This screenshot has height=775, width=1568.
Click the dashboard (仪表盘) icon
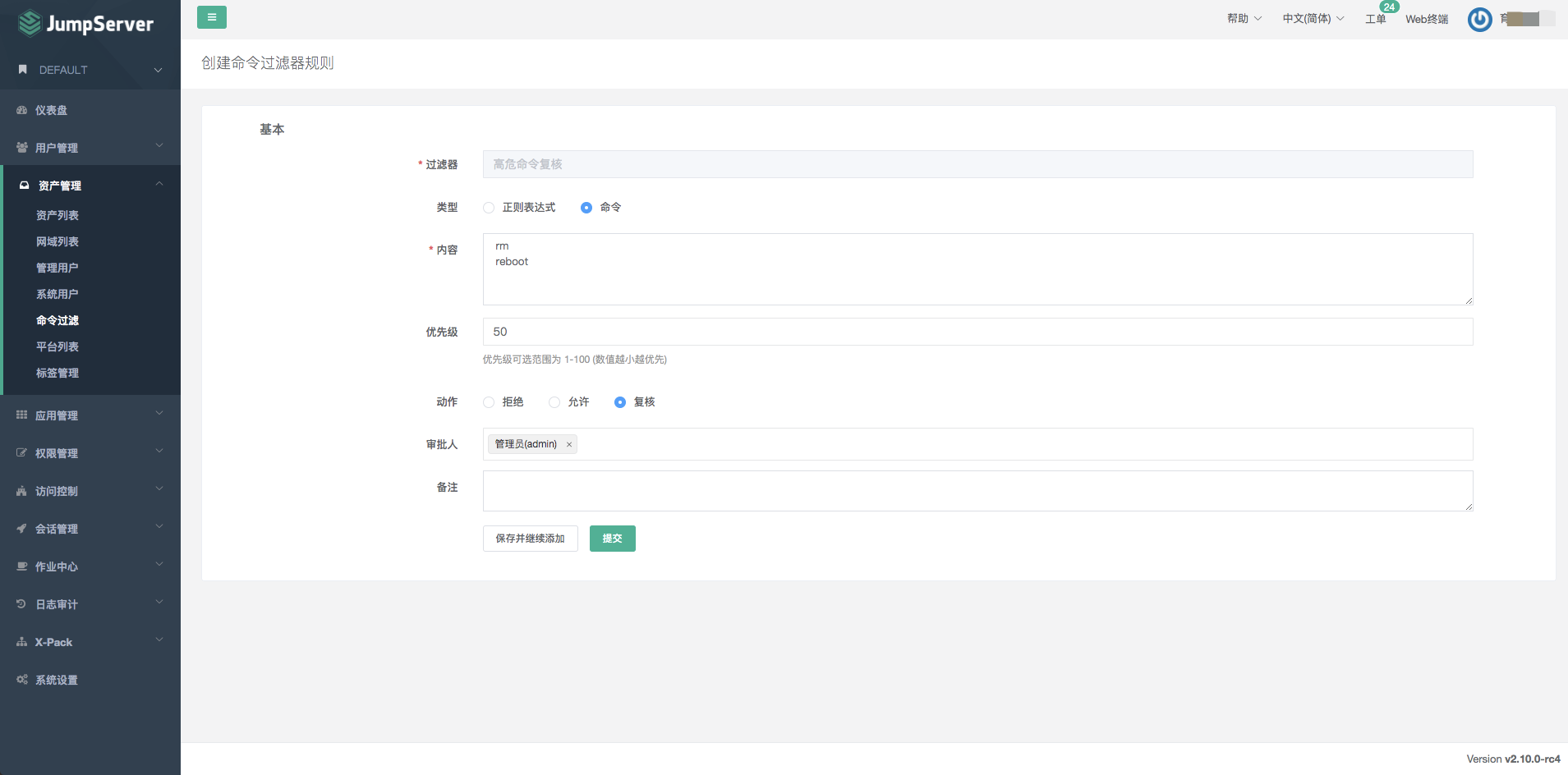tap(22, 110)
